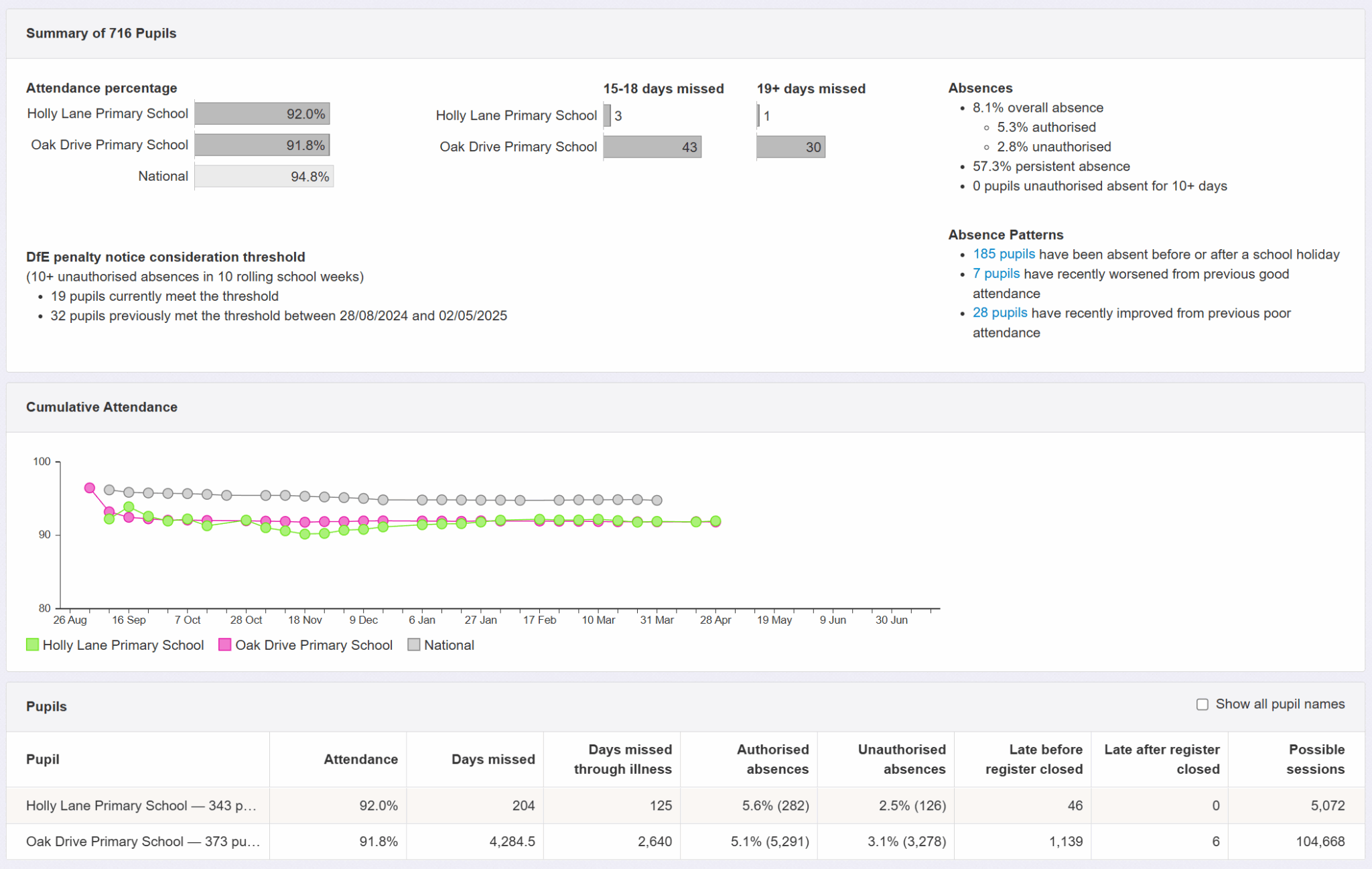This screenshot has height=869, width=1372.
Task: Expand Holly Lane Primary School table row
Action: [x=141, y=805]
